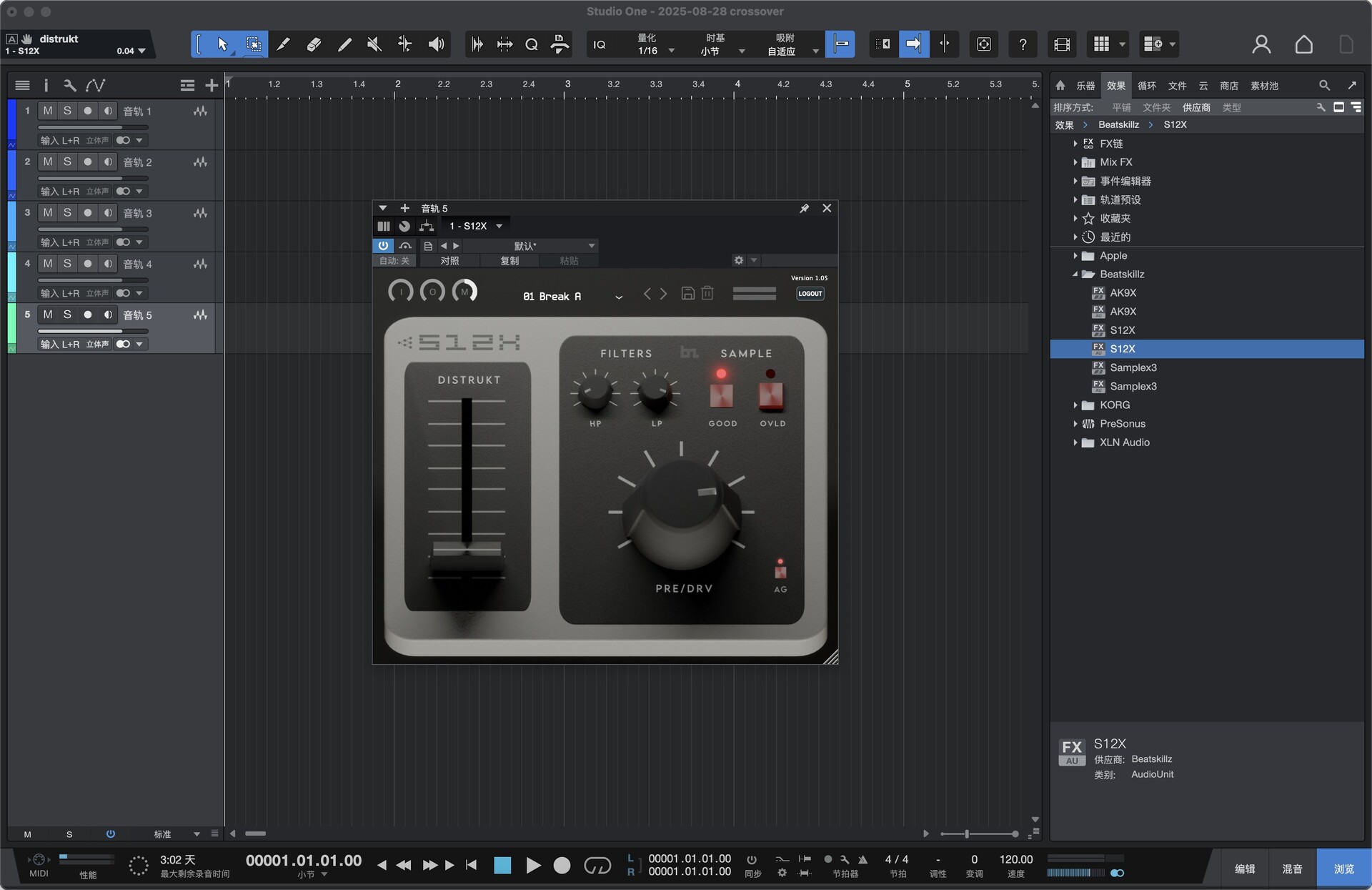Go to the Start page home icon
The image size is (1372, 890).
(x=1303, y=44)
